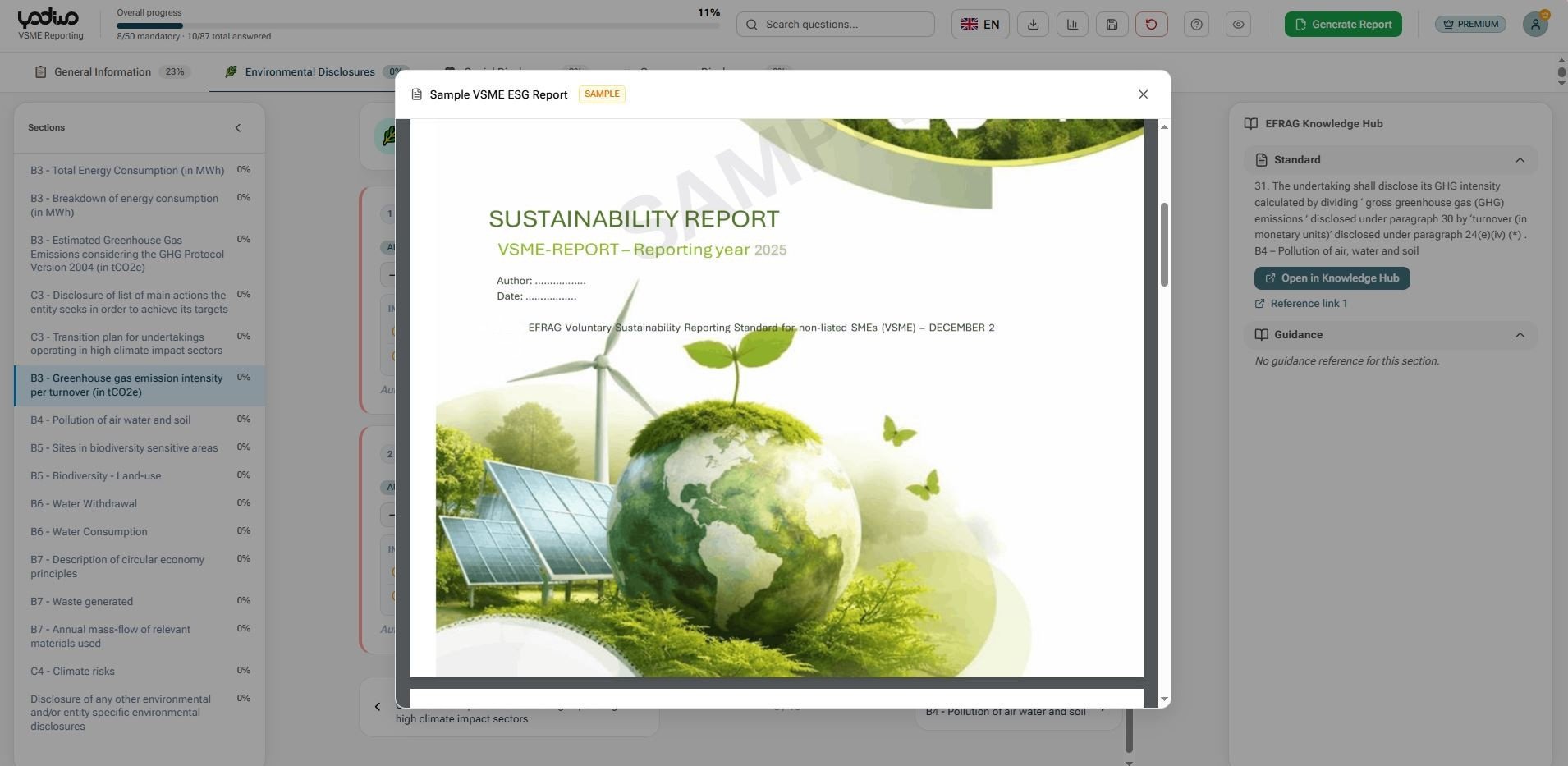This screenshot has width=1568, height=766.
Task: Toggle the eye preview icon
Action: pyautogui.click(x=1238, y=25)
